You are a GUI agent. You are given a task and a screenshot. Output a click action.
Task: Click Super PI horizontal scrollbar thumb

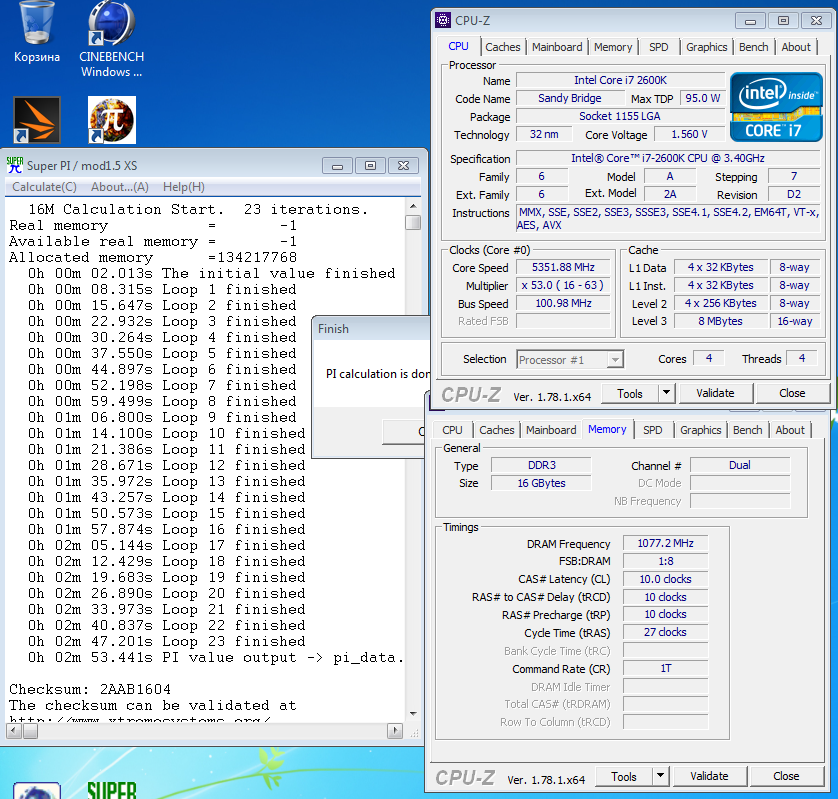[x=30, y=731]
